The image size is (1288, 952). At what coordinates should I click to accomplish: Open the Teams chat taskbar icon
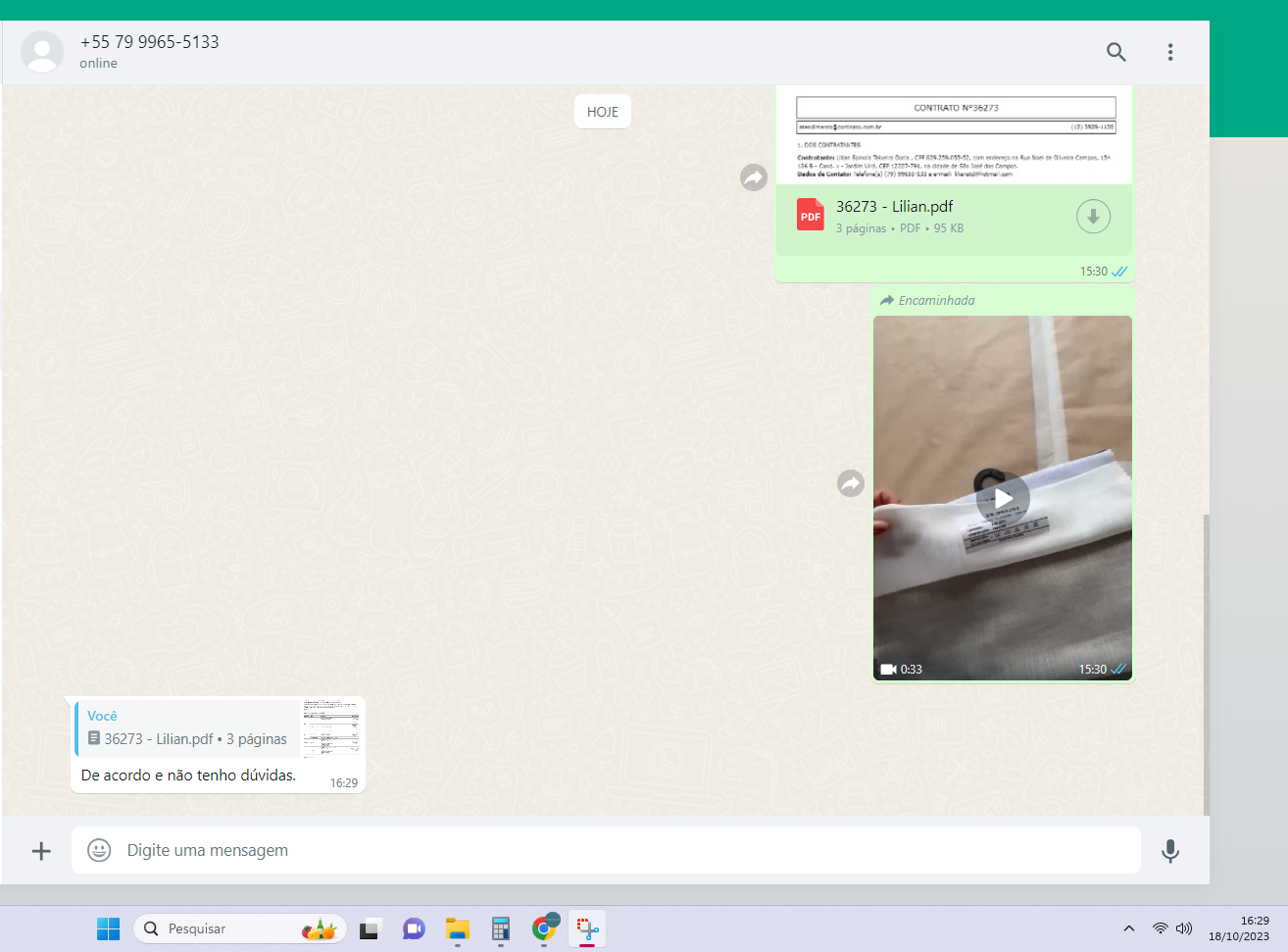(x=414, y=928)
